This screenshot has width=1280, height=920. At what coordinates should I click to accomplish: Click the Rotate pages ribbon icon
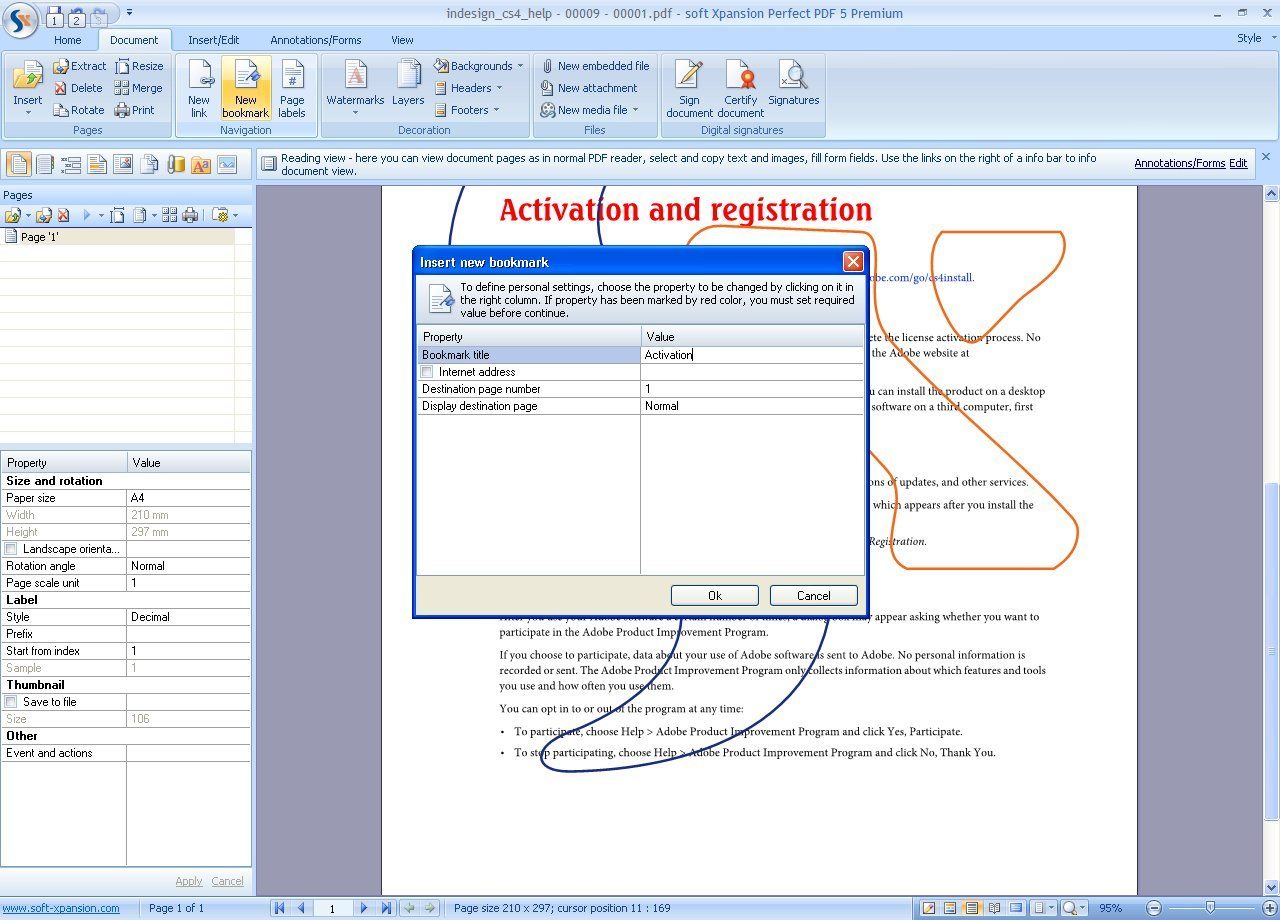pyautogui.click(x=61, y=110)
